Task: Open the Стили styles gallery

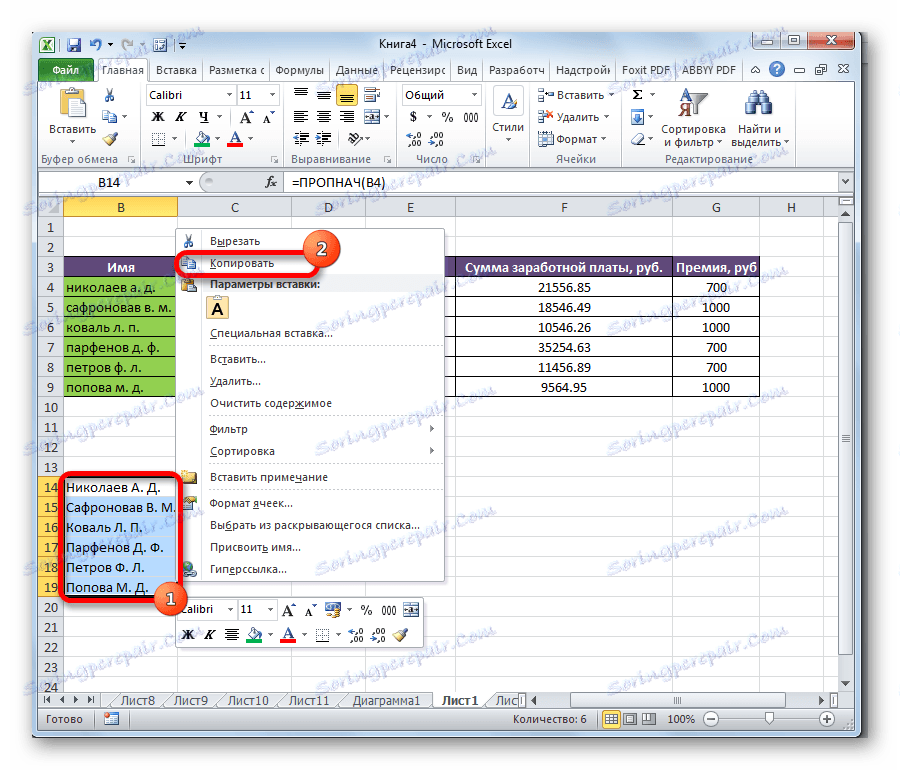Action: pyautogui.click(x=508, y=115)
